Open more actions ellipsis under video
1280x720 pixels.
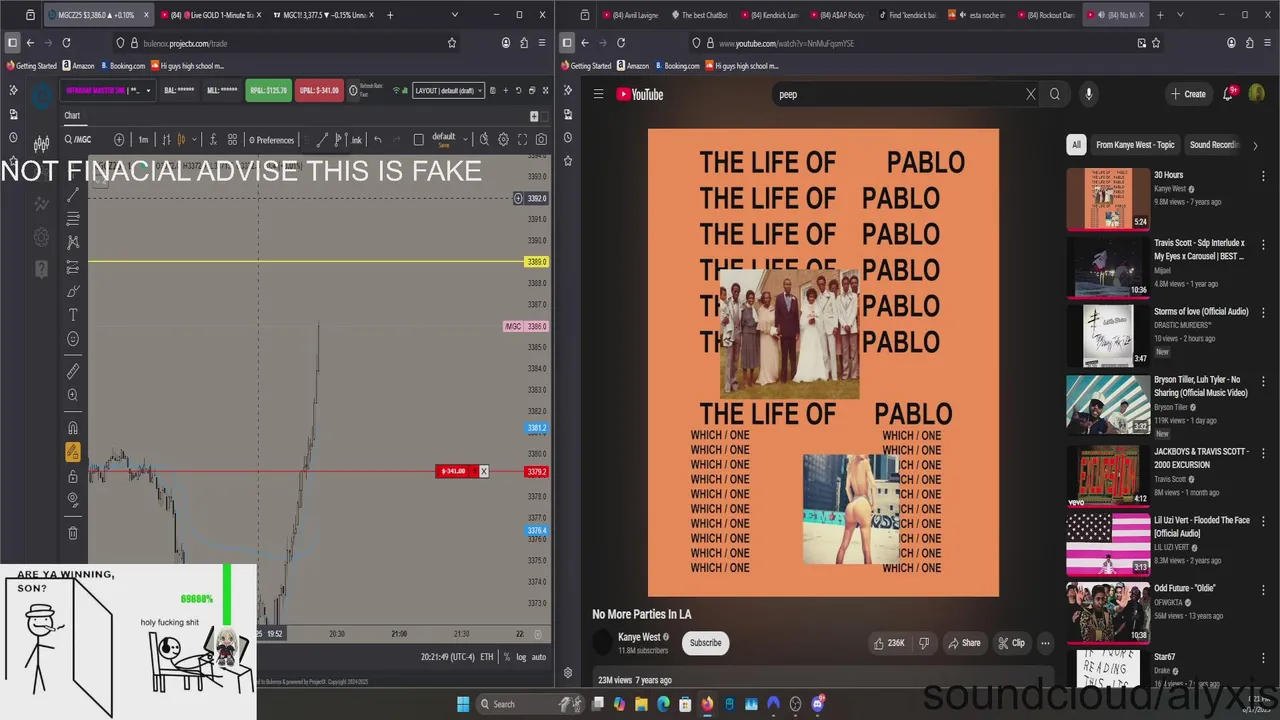pos(1045,643)
